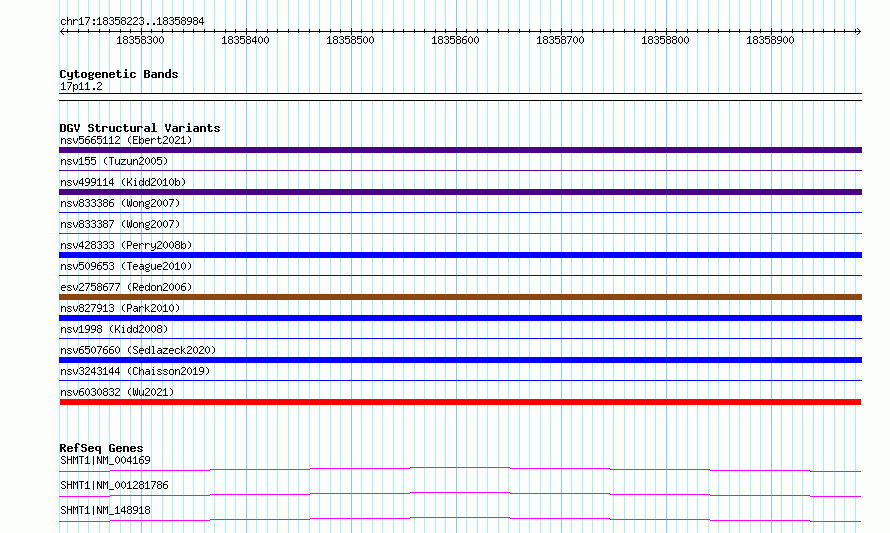The height and width of the screenshot is (533, 890).
Task: Open variant nsv155 (Tuzun2005) label
Action: point(114,161)
